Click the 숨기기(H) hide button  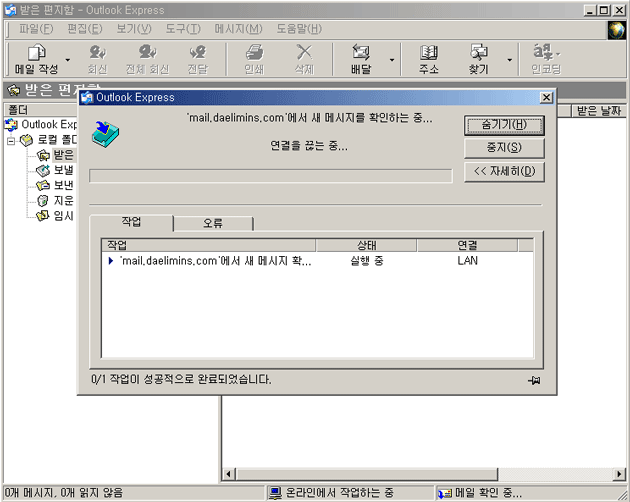(x=504, y=125)
